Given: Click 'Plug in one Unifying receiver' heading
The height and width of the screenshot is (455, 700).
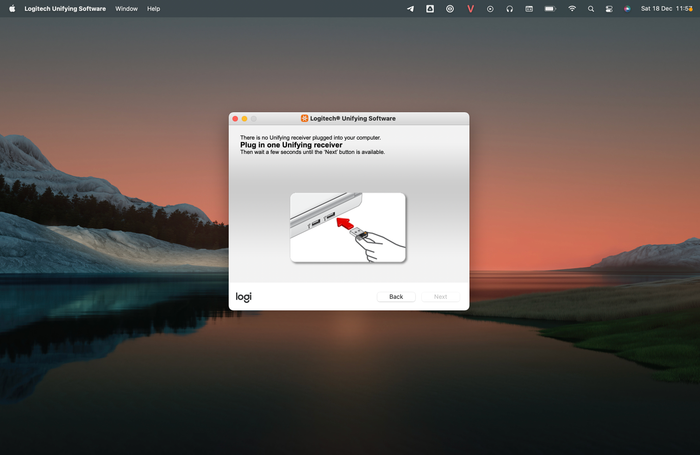Looking at the screenshot, I should coord(291,145).
